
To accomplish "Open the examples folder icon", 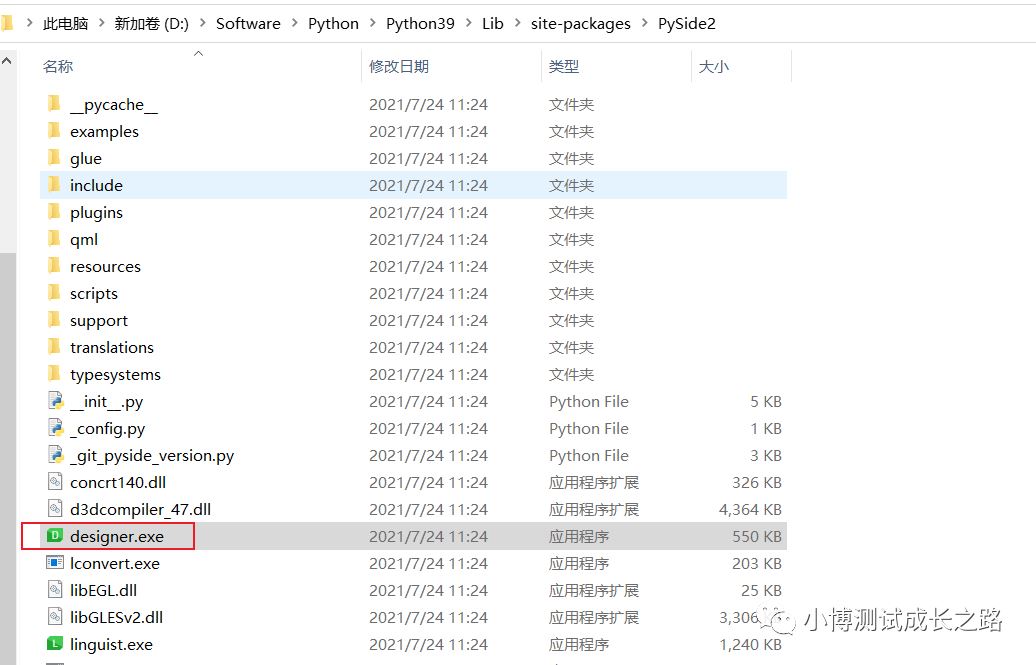I will [55, 131].
